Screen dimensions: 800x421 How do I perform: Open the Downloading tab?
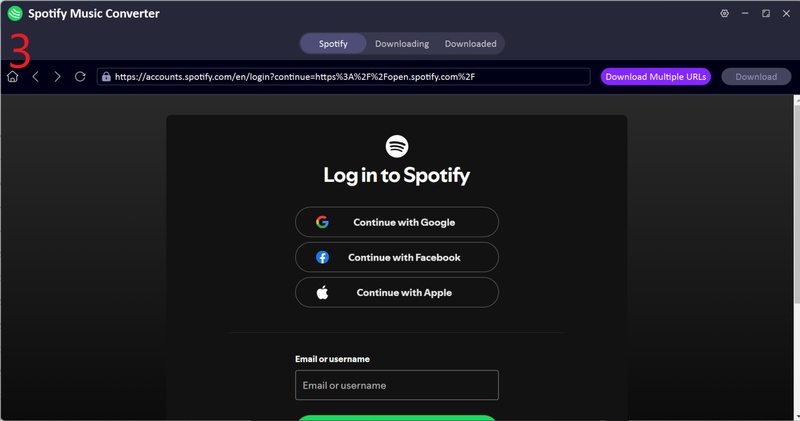click(402, 44)
